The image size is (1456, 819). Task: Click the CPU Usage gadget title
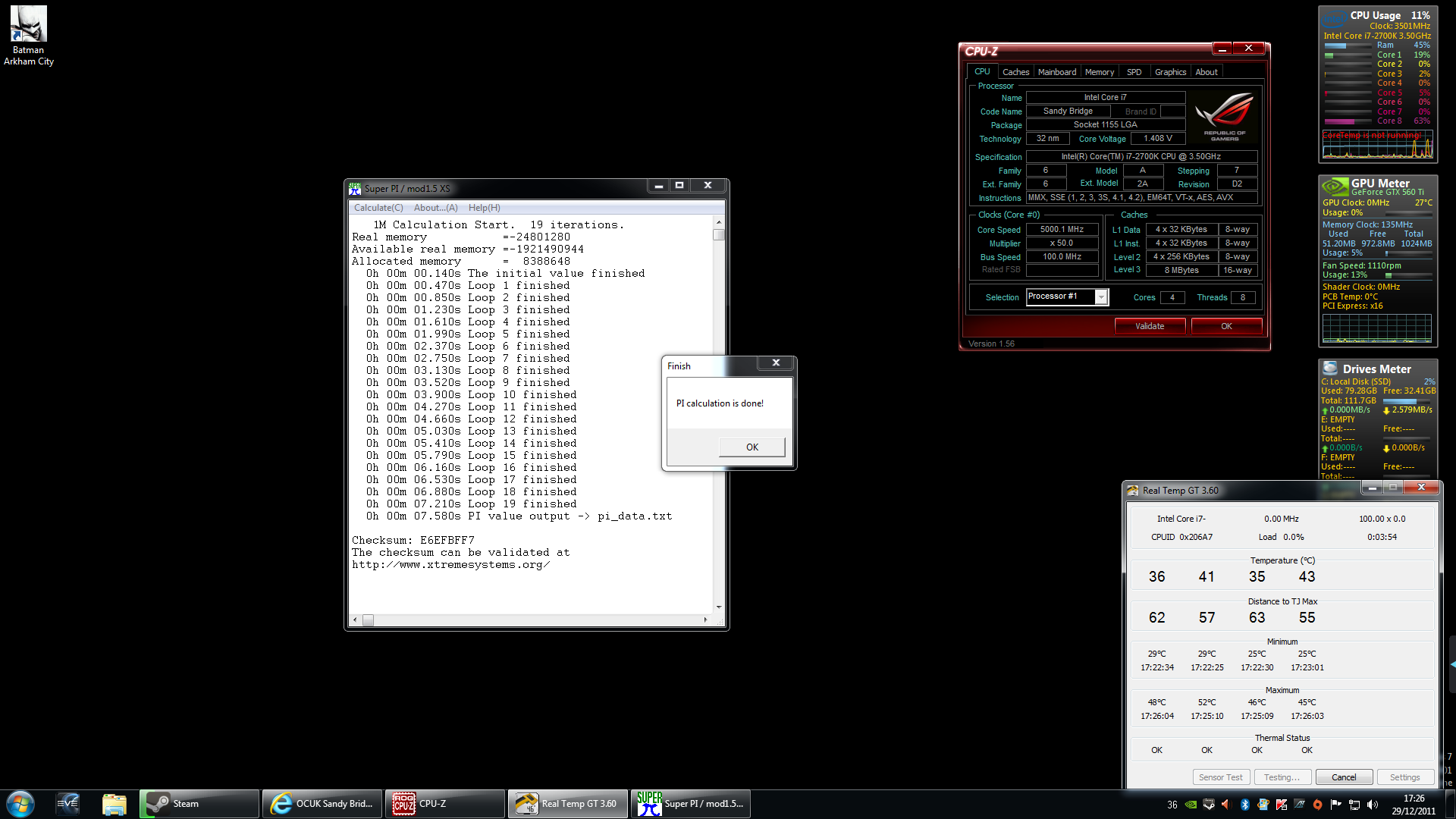1375,15
